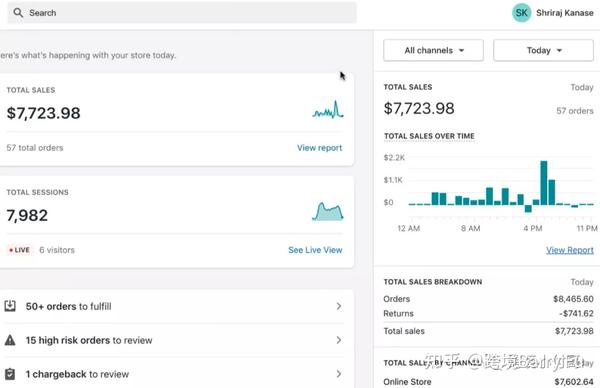Open the Today date range dropdown

pyautogui.click(x=543, y=50)
